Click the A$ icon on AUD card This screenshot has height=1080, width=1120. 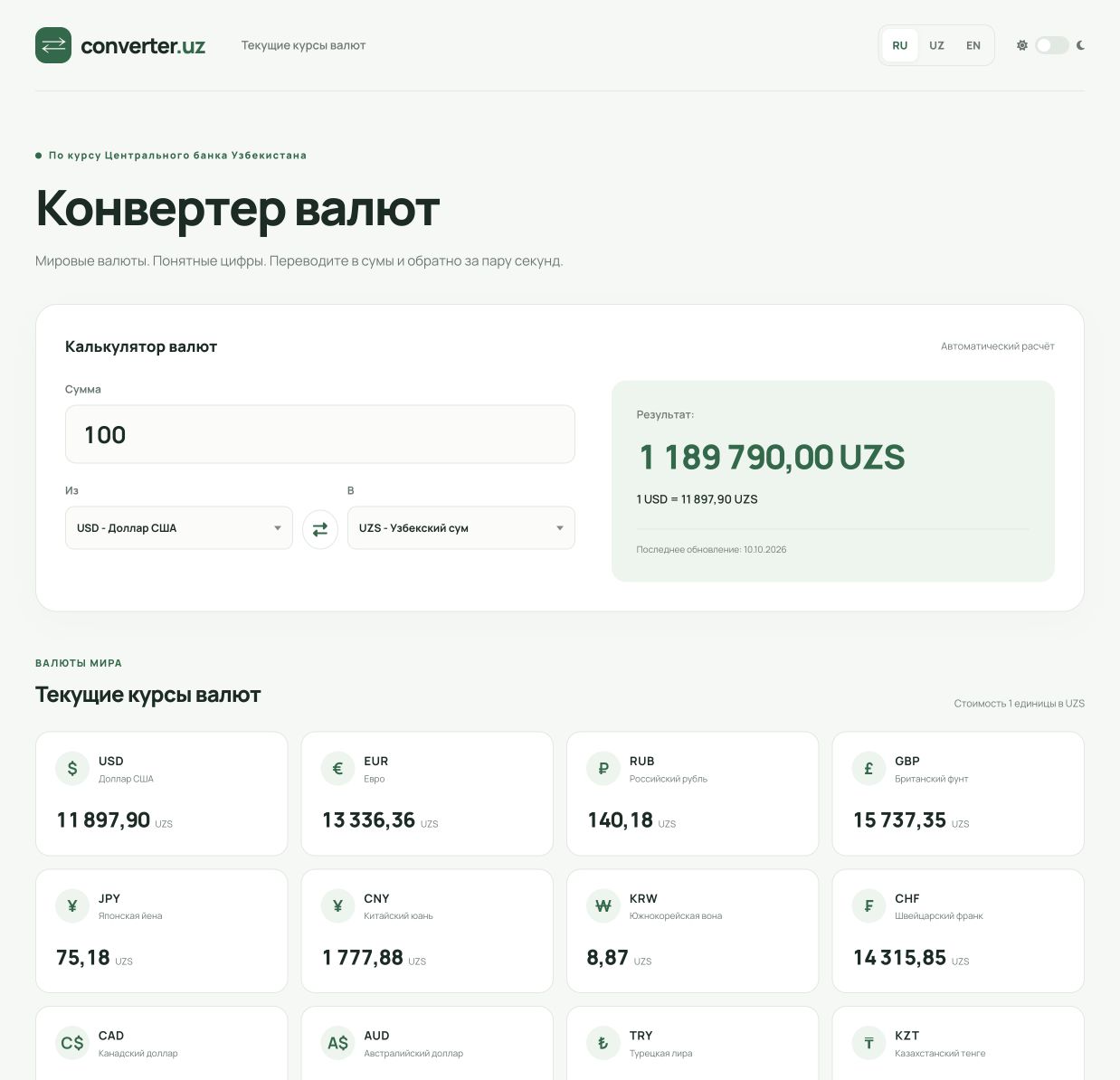(337, 1044)
